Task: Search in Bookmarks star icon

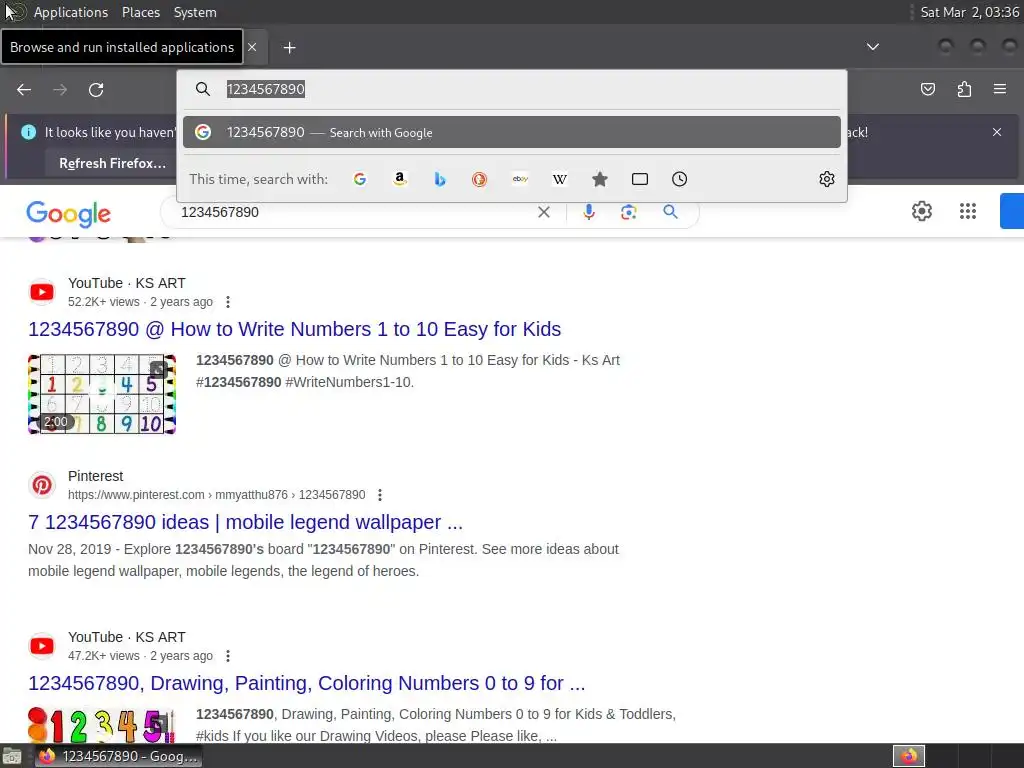Action: coord(600,179)
